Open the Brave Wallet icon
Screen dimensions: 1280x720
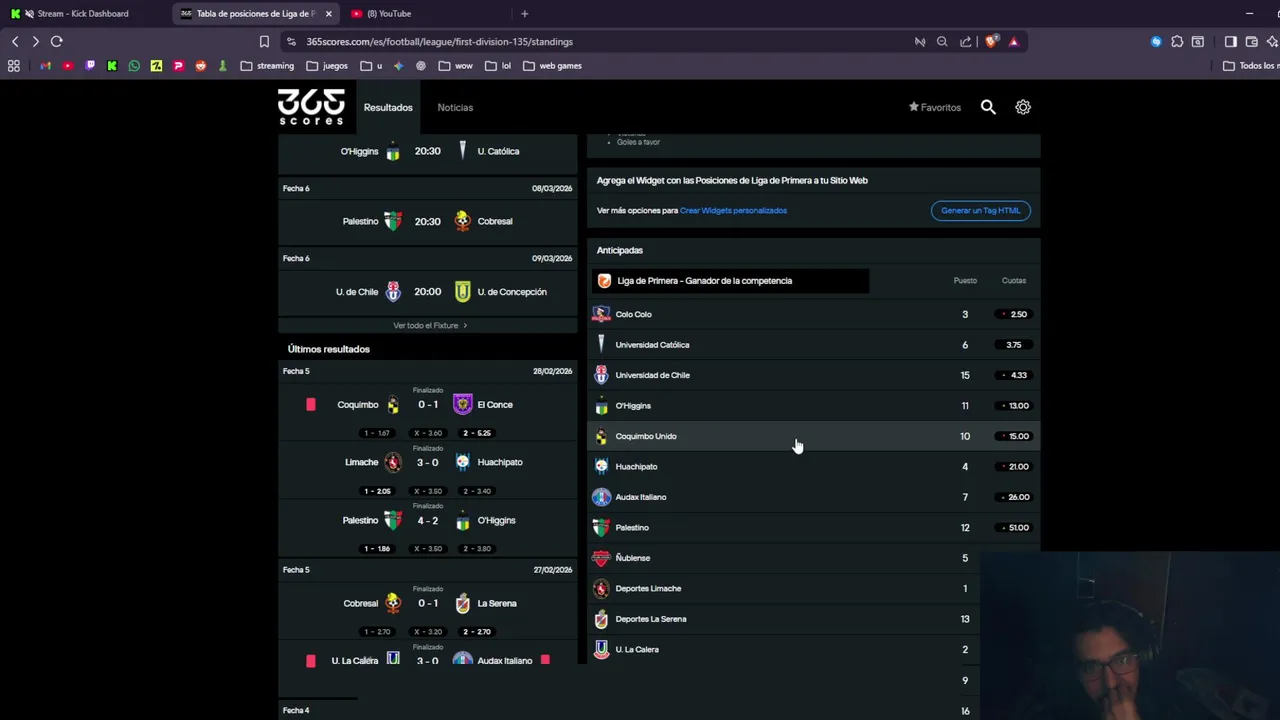1251,42
